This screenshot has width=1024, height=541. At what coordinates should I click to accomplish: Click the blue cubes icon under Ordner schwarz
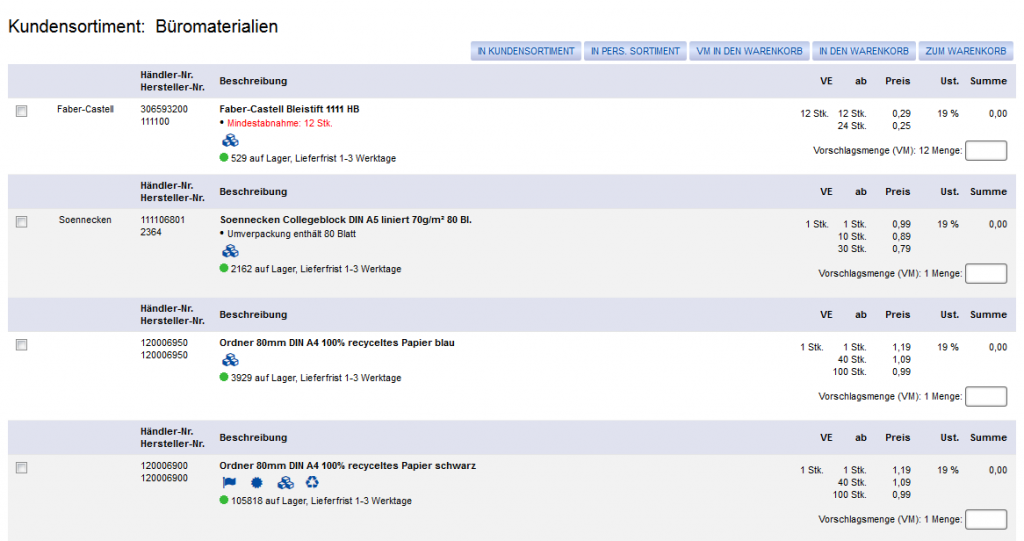pos(285,483)
